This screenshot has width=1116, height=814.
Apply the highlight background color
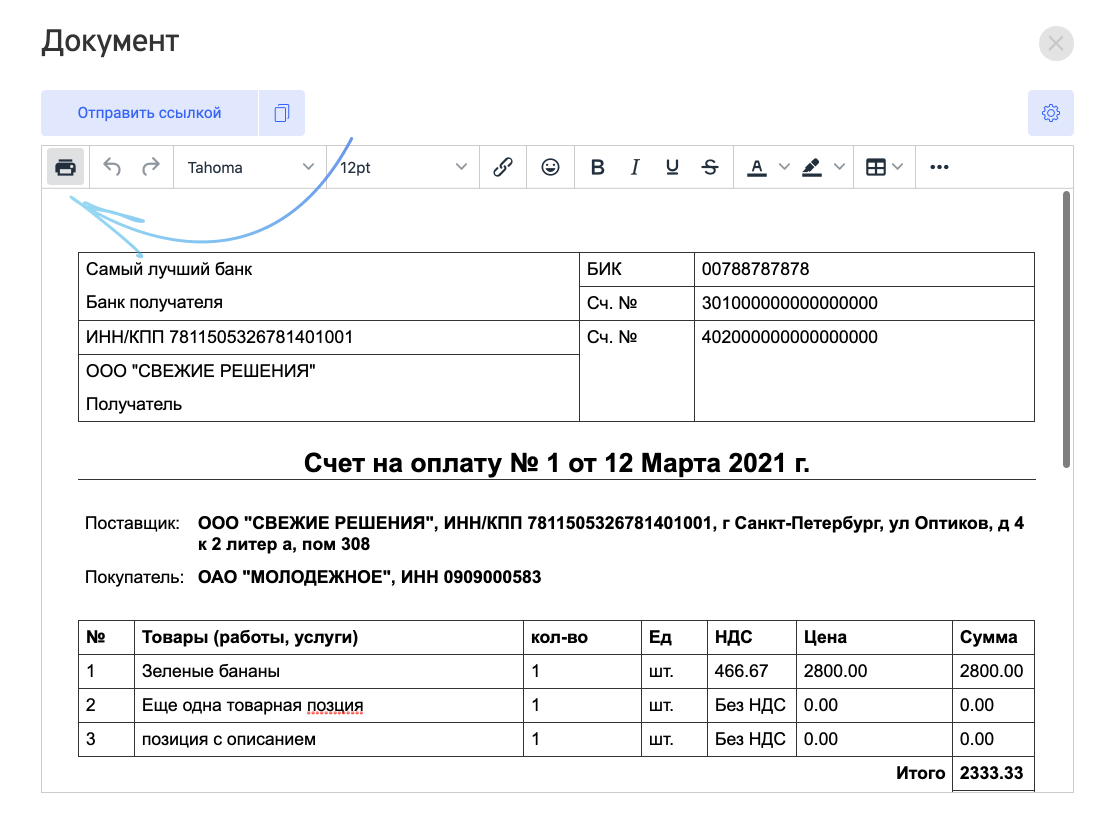(x=812, y=167)
